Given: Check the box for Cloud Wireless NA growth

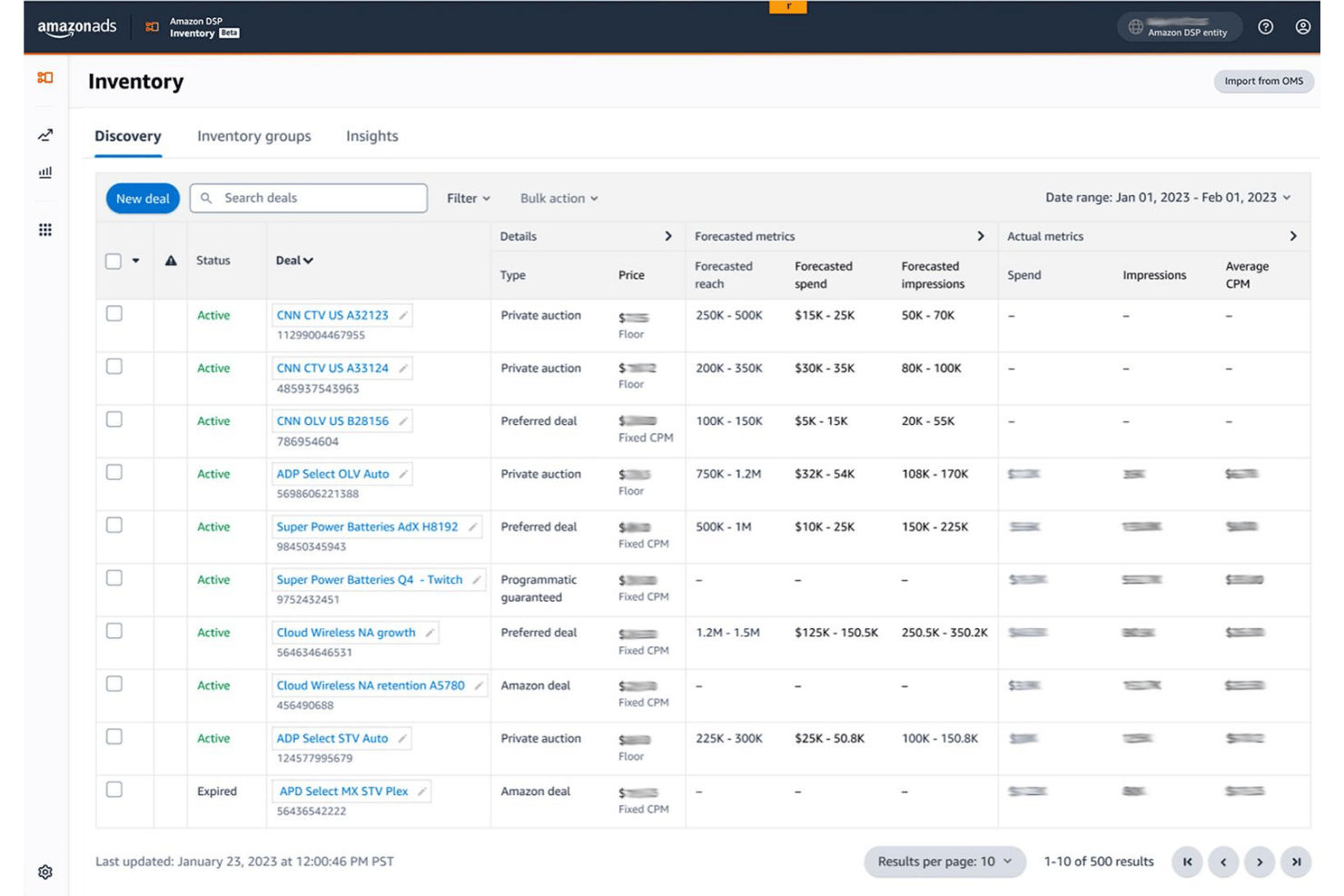Looking at the screenshot, I should pos(114,631).
